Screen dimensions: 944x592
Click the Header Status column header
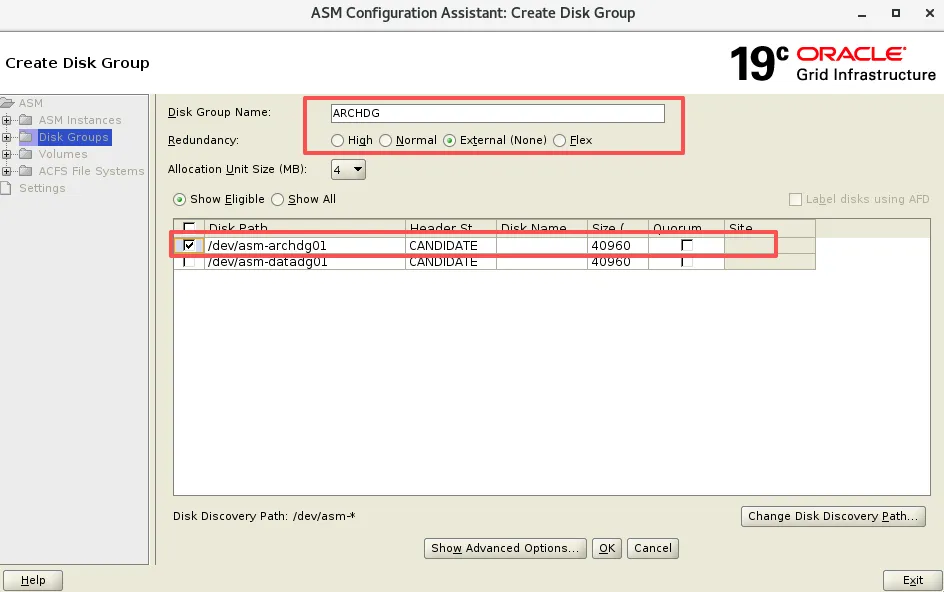click(x=451, y=228)
